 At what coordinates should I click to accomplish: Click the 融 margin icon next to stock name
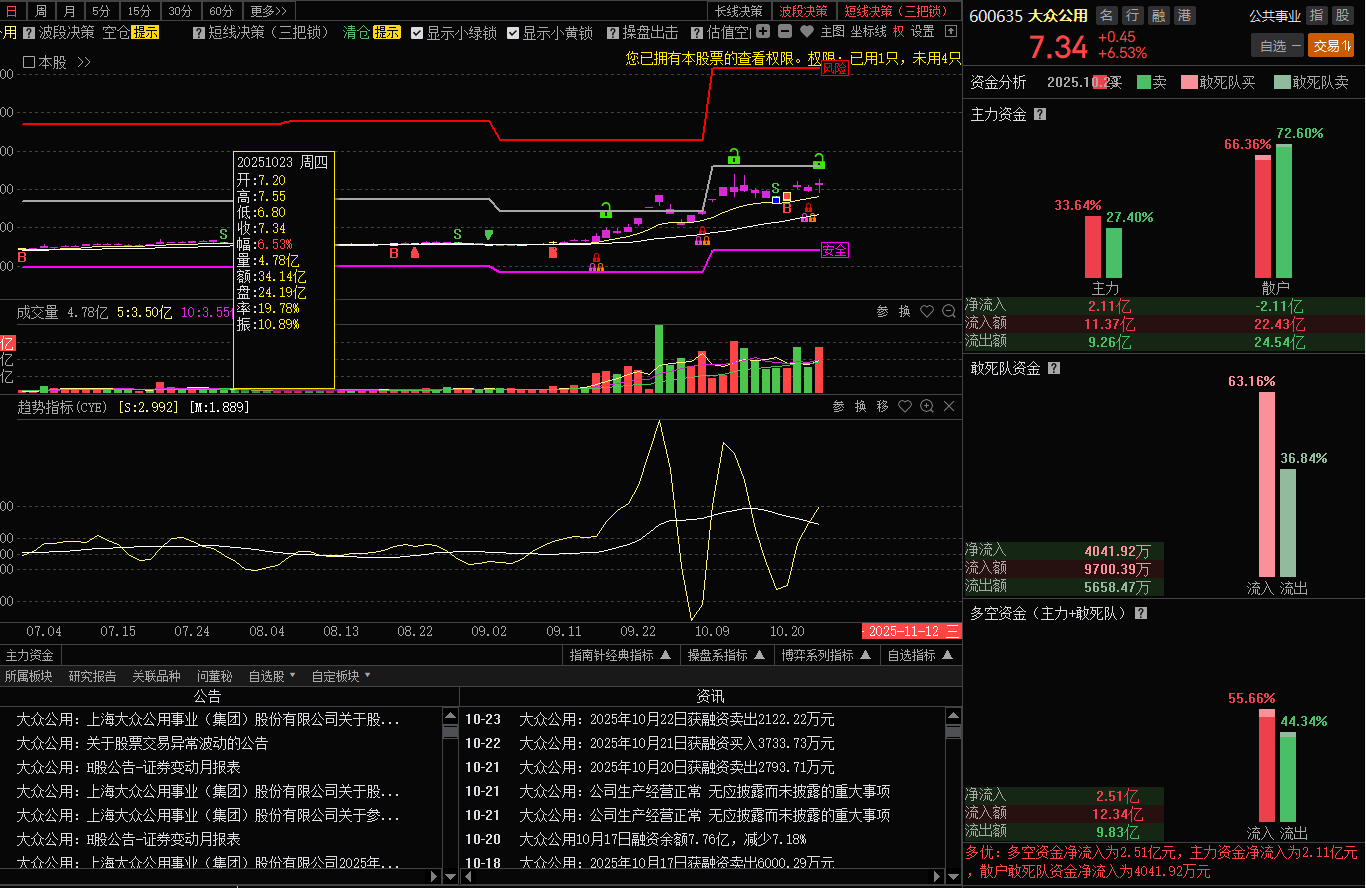(1158, 15)
